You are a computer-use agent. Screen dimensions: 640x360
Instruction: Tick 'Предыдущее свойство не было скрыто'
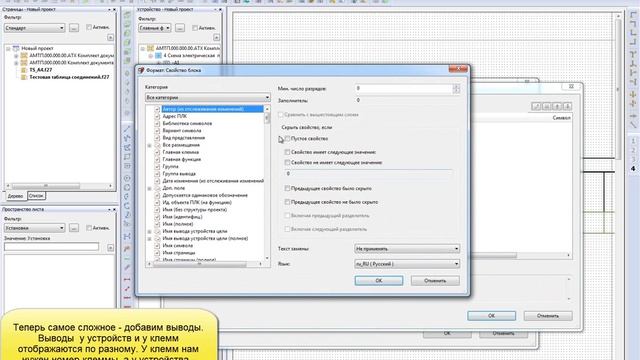coord(287,202)
